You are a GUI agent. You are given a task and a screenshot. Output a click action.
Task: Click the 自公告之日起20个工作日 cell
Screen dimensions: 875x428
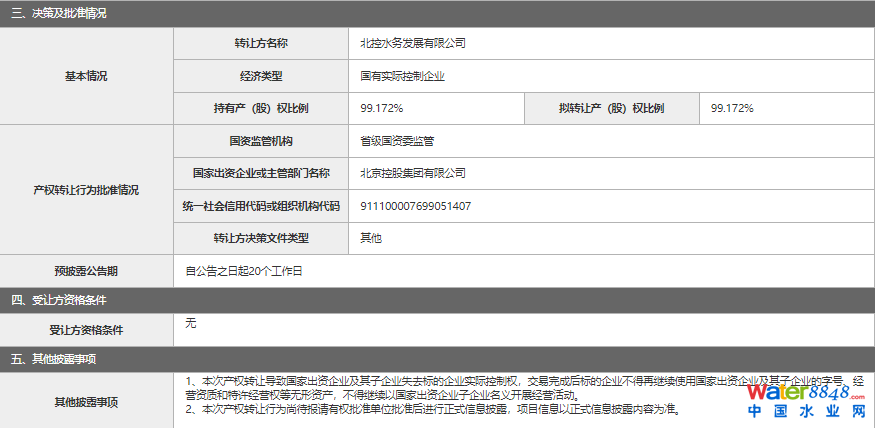[x=243, y=271]
